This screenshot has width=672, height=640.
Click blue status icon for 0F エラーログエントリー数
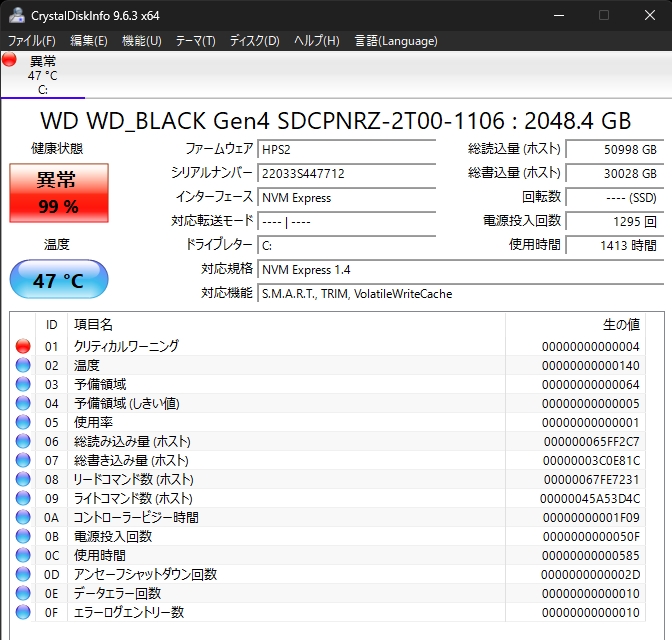click(x=23, y=612)
